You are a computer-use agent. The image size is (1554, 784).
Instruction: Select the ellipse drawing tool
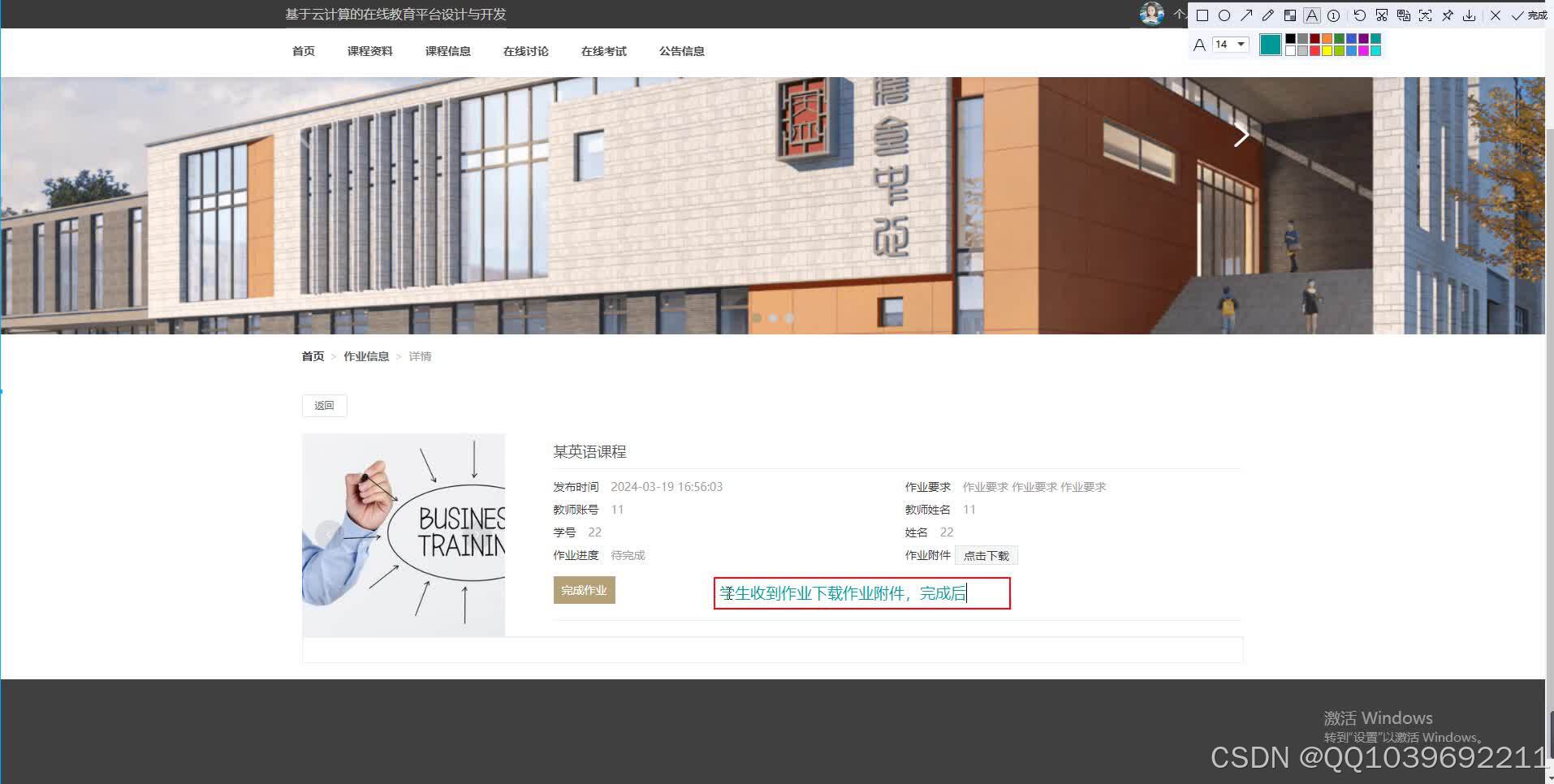point(1224,15)
